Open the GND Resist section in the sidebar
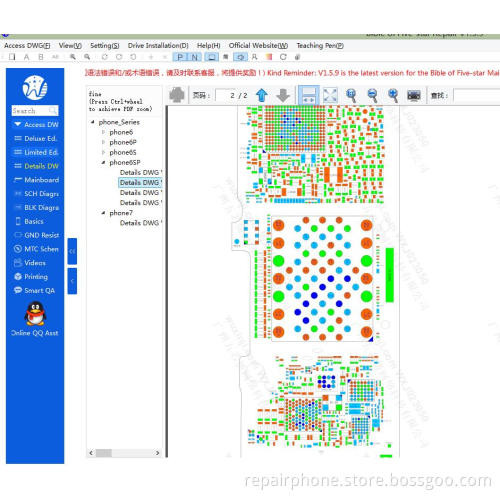 click(37, 235)
